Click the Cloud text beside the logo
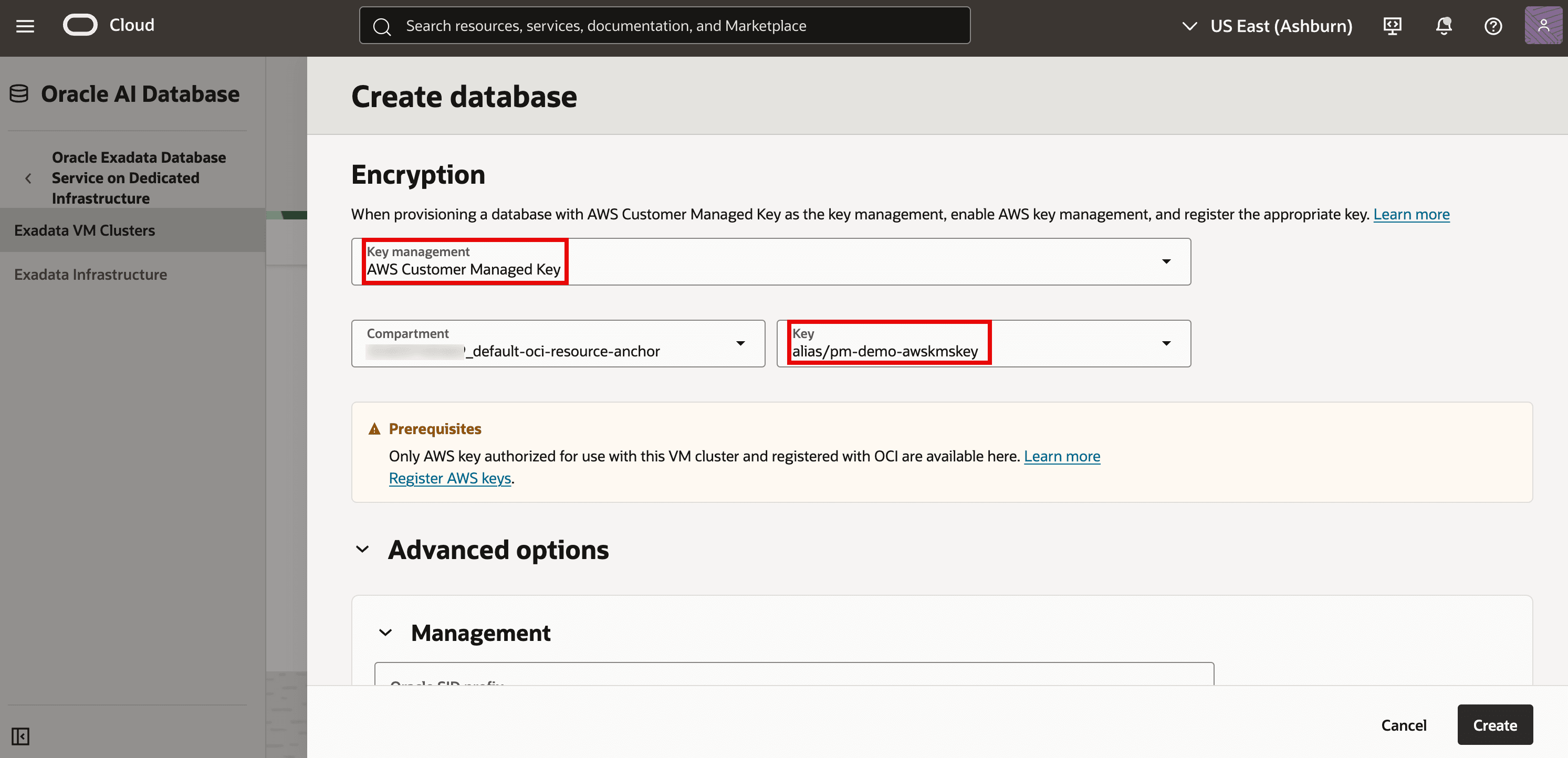Viewport: 1568px width, 758px height. pyautogui.click(x=131, y=25)
